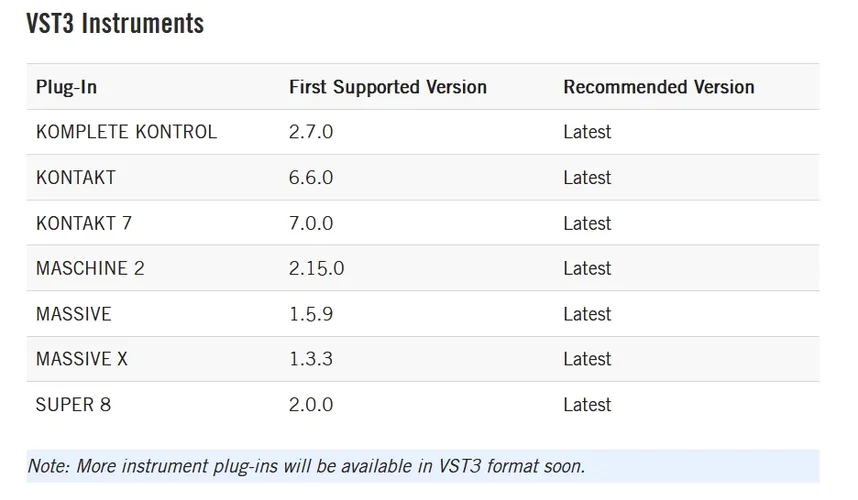Screen dimensions: 858x500
Task: Click the MASCHINE 2 plug-in cell
Action: (90, 268)
